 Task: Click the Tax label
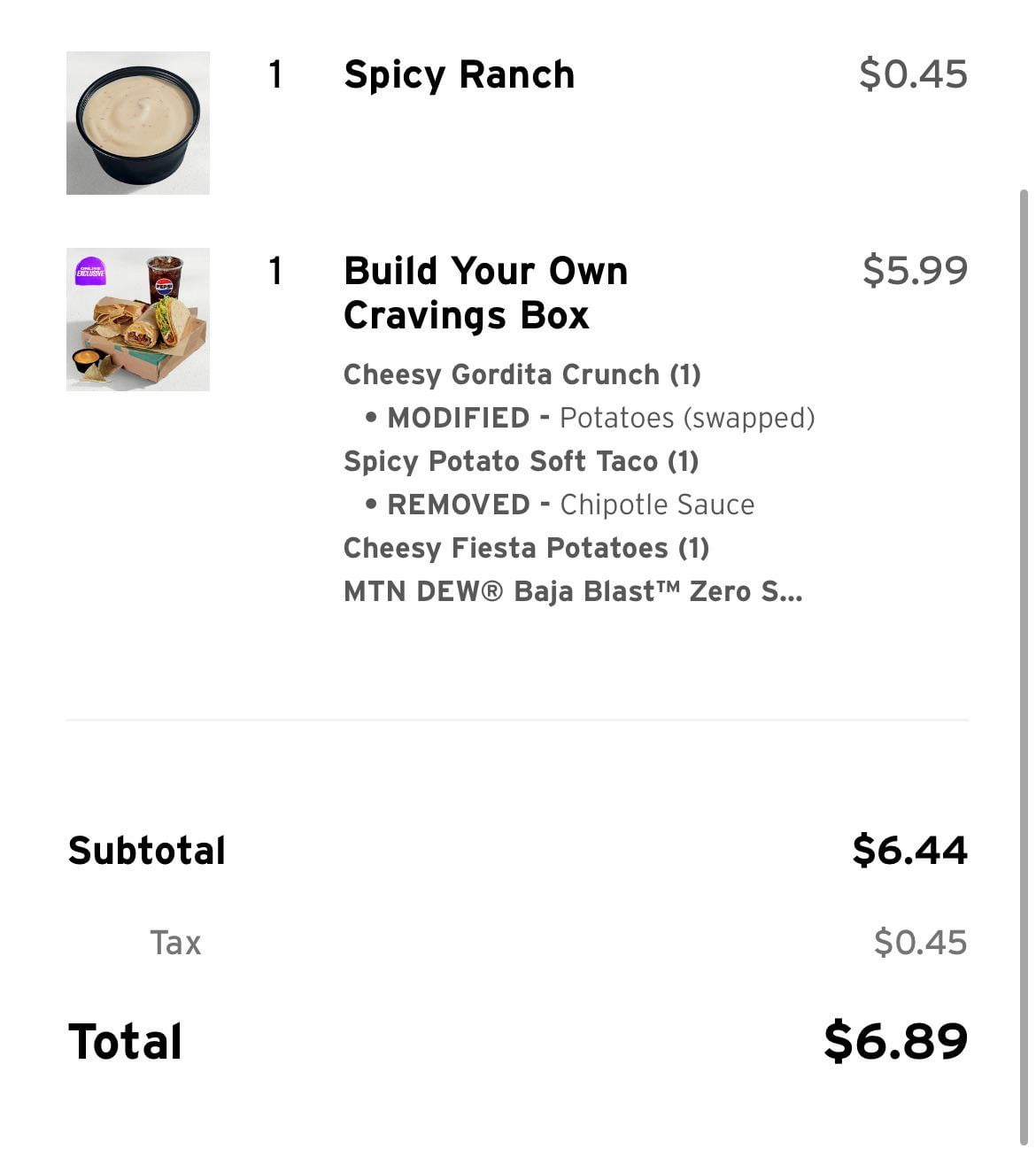175,943
